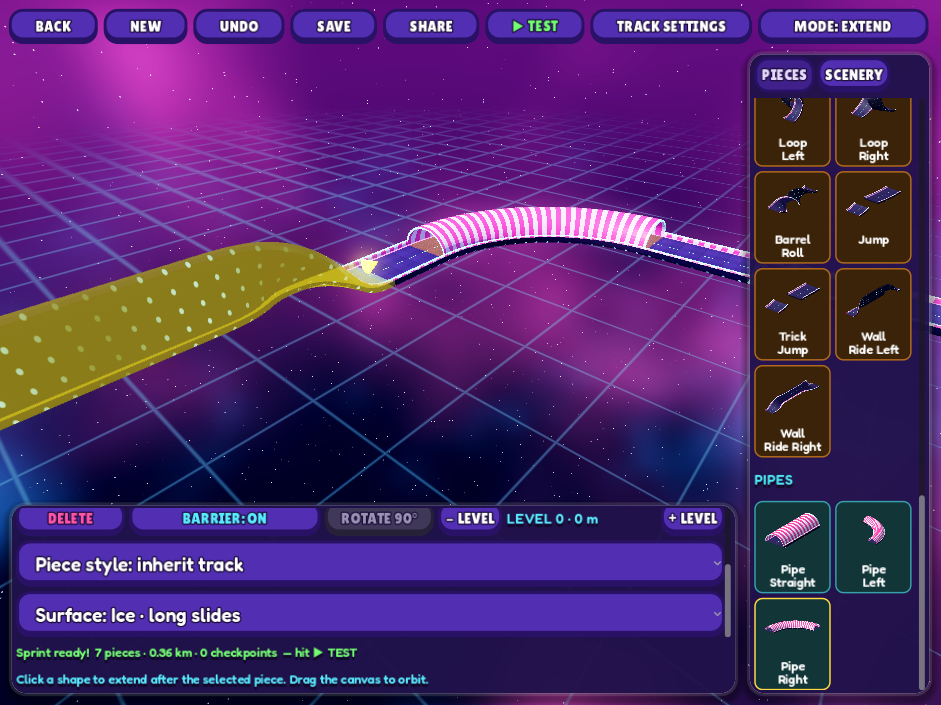Delete the selected piece
Image resolution: width=941 pixels, height=705 pixels.
[70, 518]
